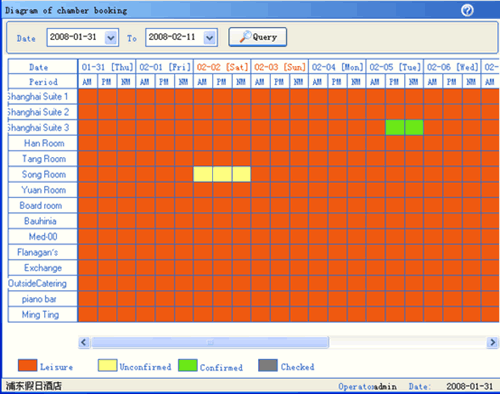Image resolution: width=500 pixels, height=394 pixels.
Task: Click the scrollbar left arrow
Action: tap(84, 342)
